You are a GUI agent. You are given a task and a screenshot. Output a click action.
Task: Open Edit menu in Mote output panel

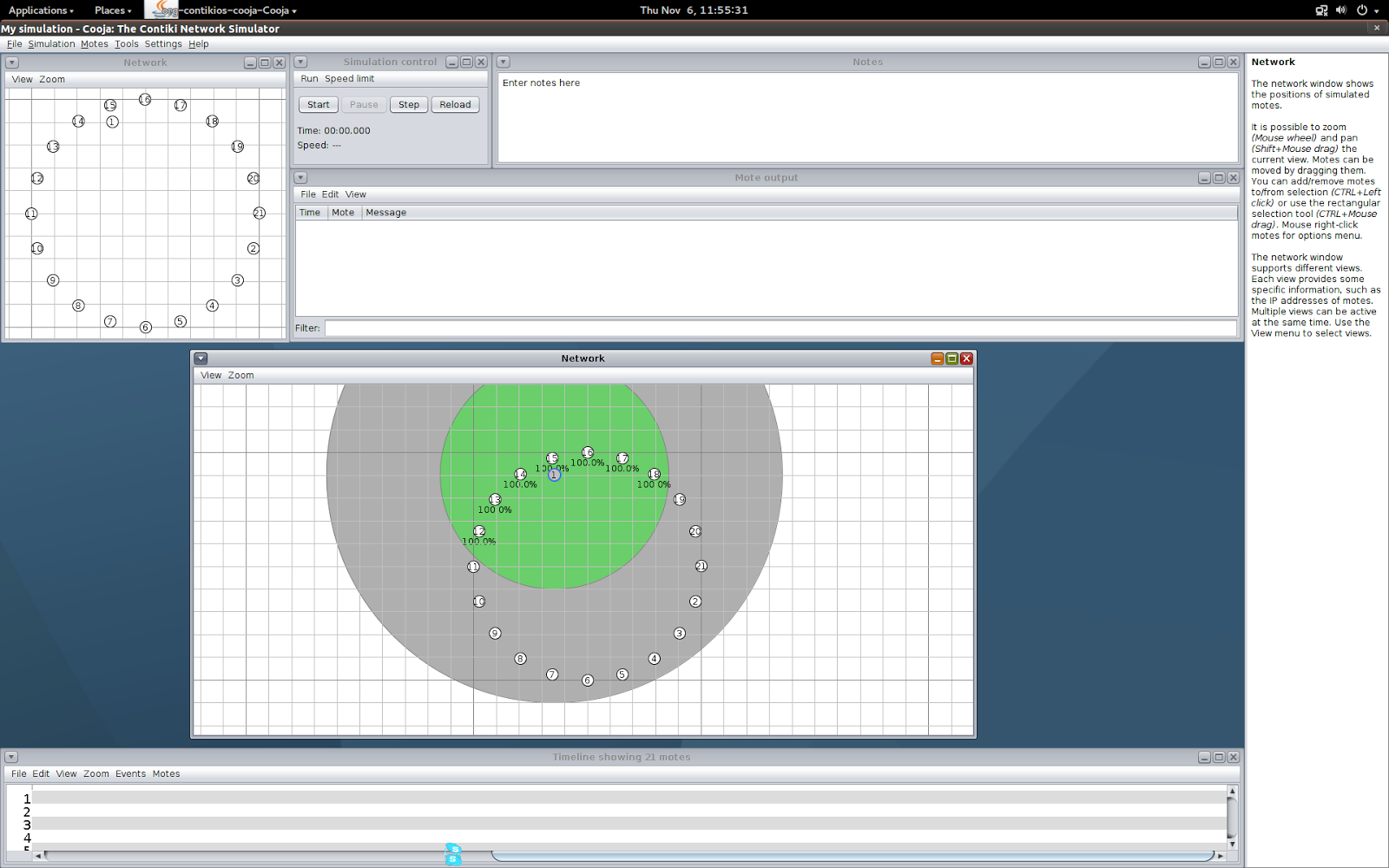(331, 194)
